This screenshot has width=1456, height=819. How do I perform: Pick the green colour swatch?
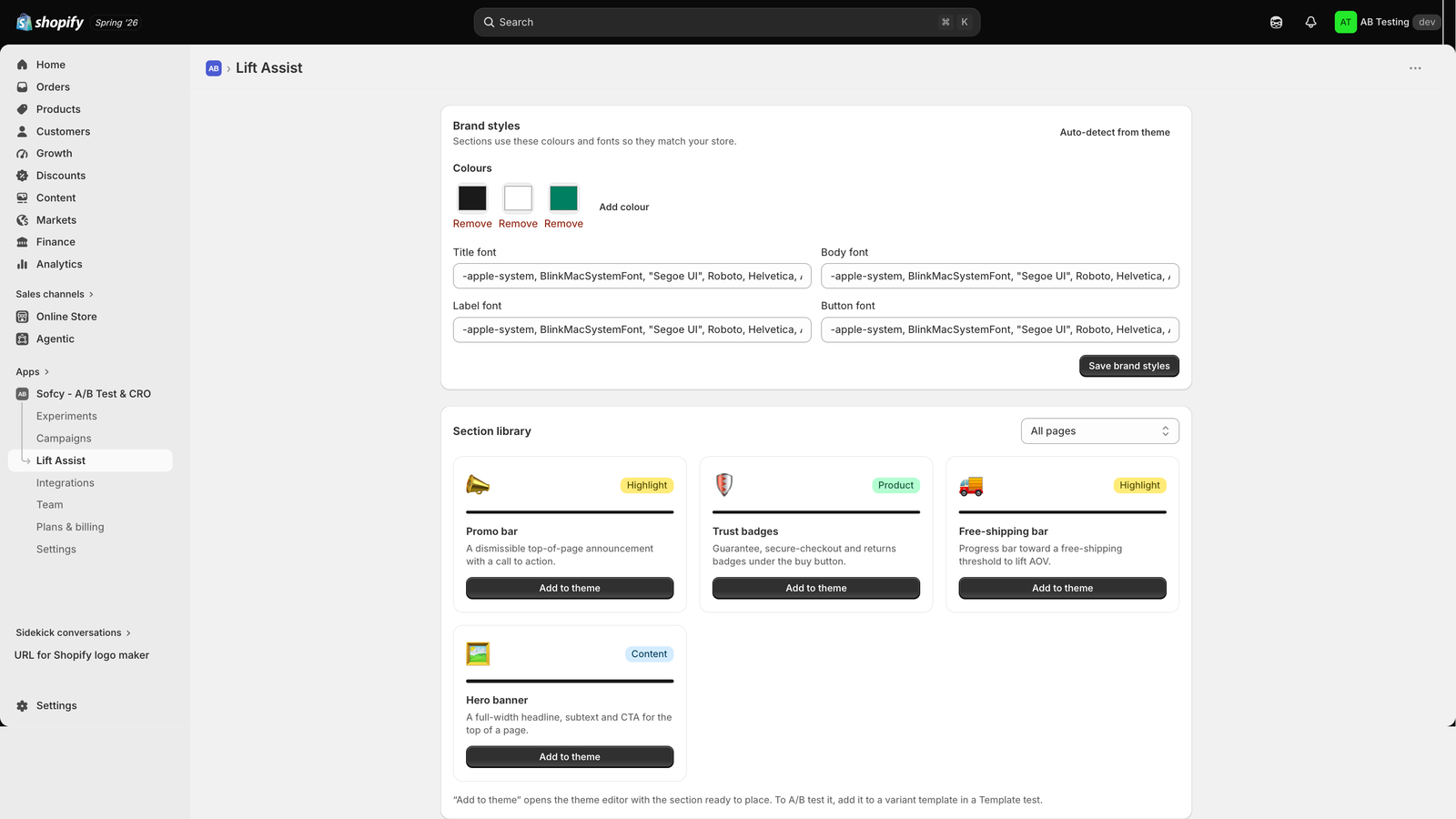tap(563, 197)
